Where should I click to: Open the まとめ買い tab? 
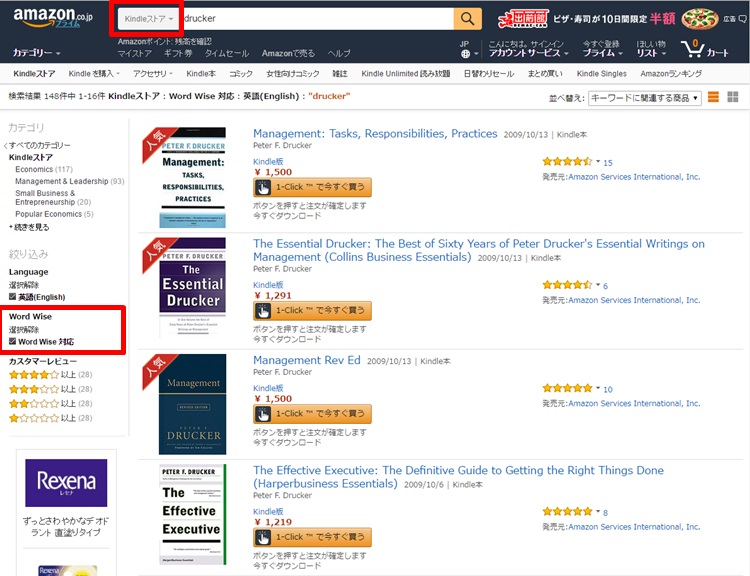545,74
